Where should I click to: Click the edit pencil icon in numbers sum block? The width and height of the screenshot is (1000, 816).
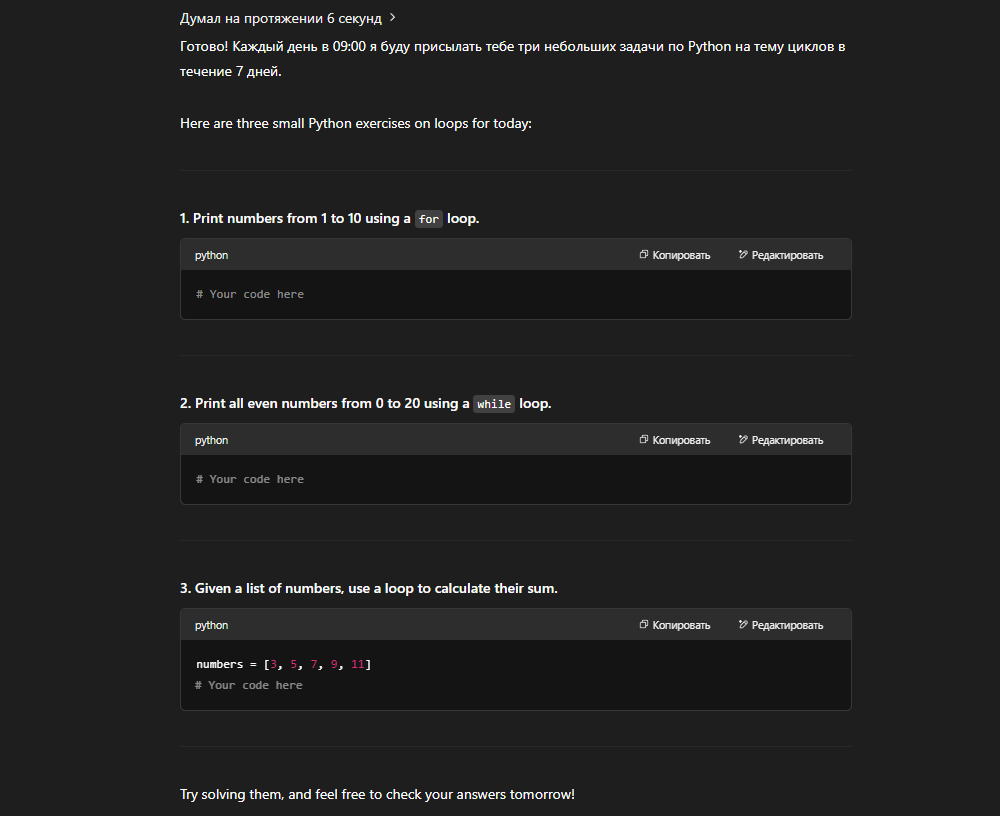[x=743, y=625]
